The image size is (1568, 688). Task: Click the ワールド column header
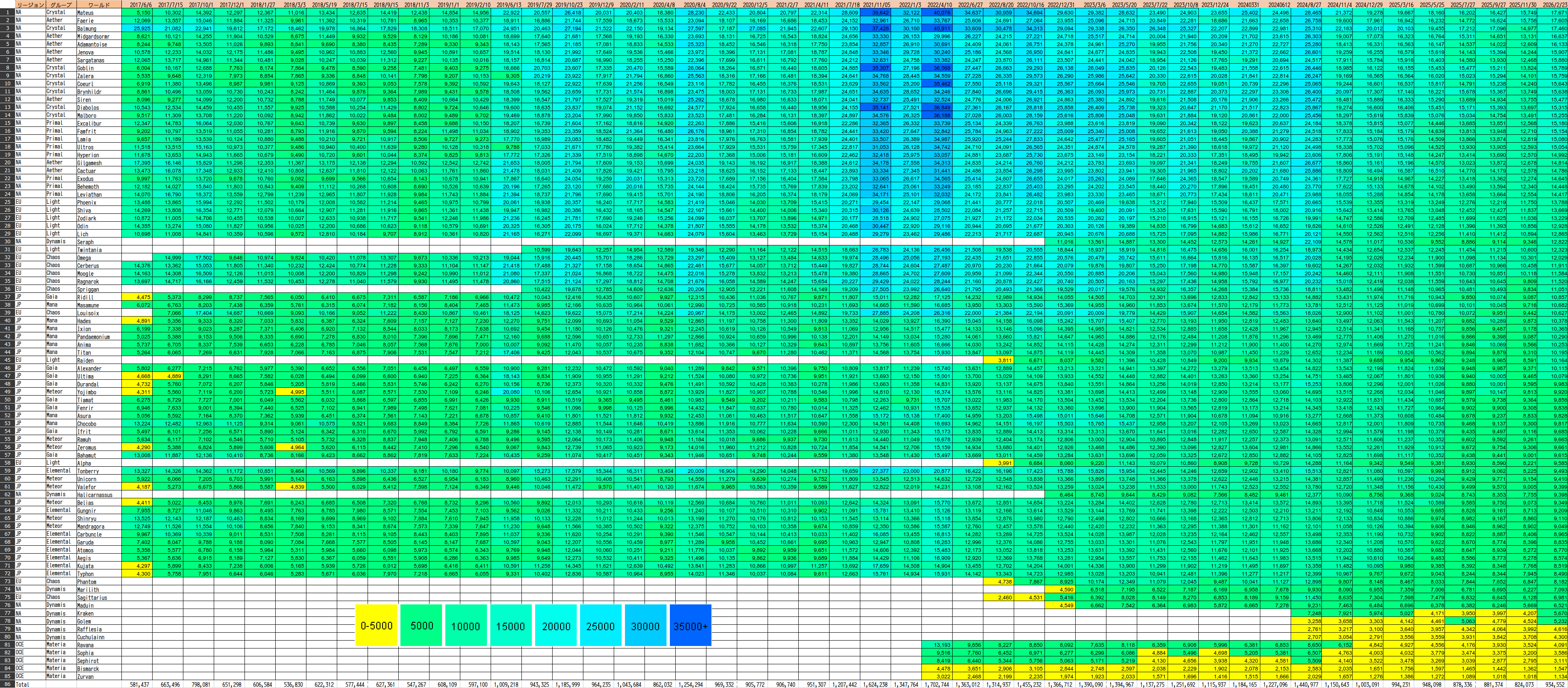click(99, 4)
